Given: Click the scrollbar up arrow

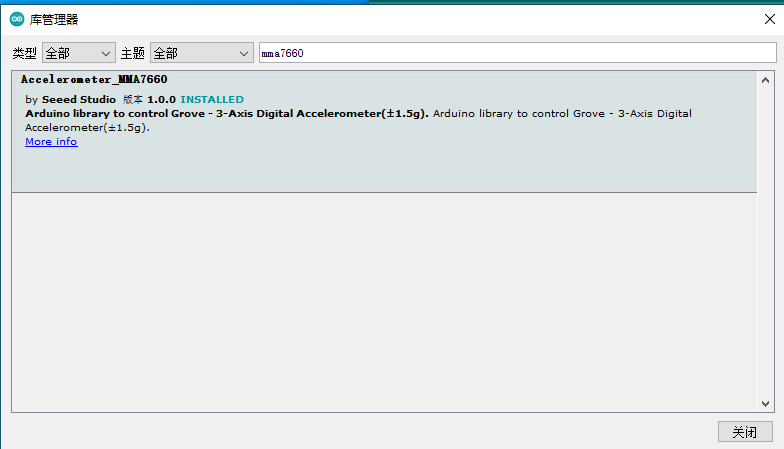Looking at the screenshot, I should click(766, 80).
